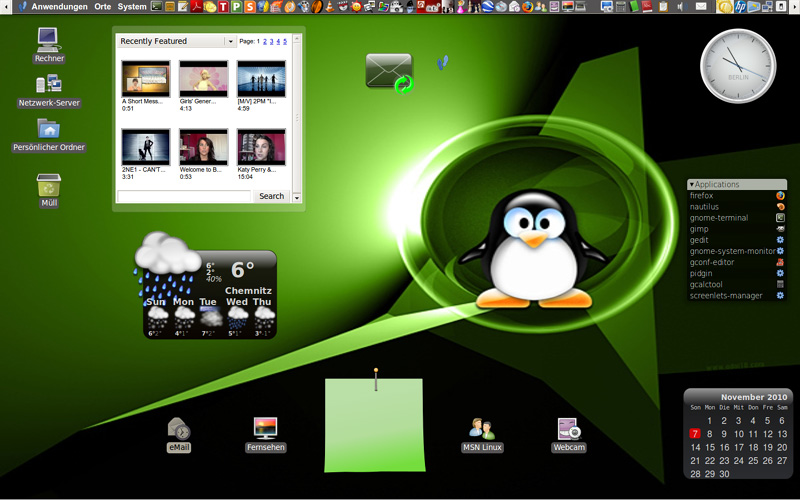Launch screenlets-manager from the Applications list
Image resolution: width=800 pixels, height=500 pixels.
[737, 295]
